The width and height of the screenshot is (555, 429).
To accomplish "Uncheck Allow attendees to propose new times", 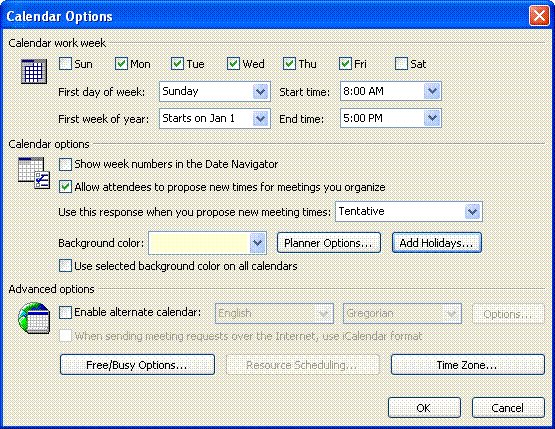I will [65, 187].
